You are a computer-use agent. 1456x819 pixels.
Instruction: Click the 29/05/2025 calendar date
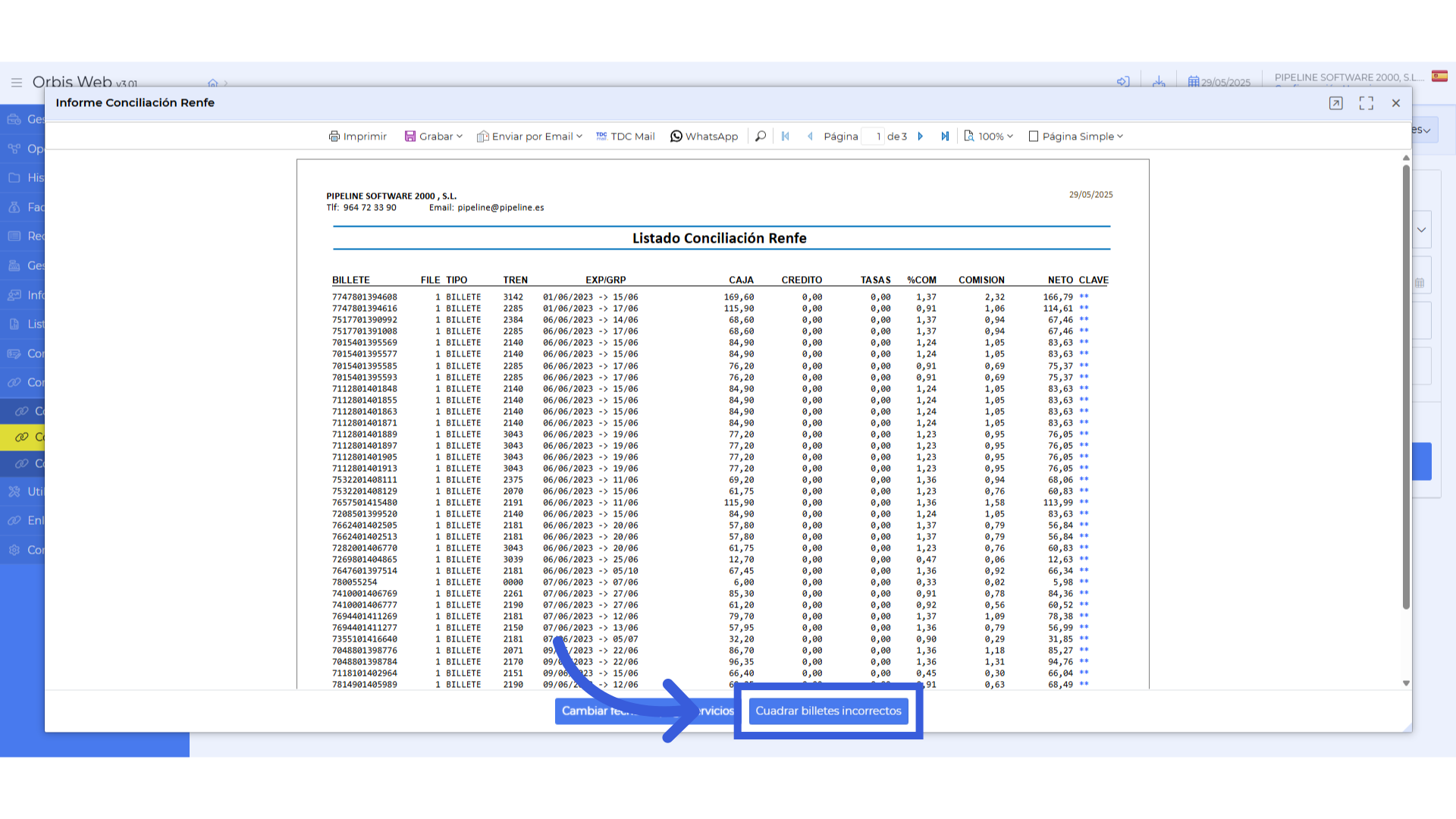click(x=1219, y=82)
